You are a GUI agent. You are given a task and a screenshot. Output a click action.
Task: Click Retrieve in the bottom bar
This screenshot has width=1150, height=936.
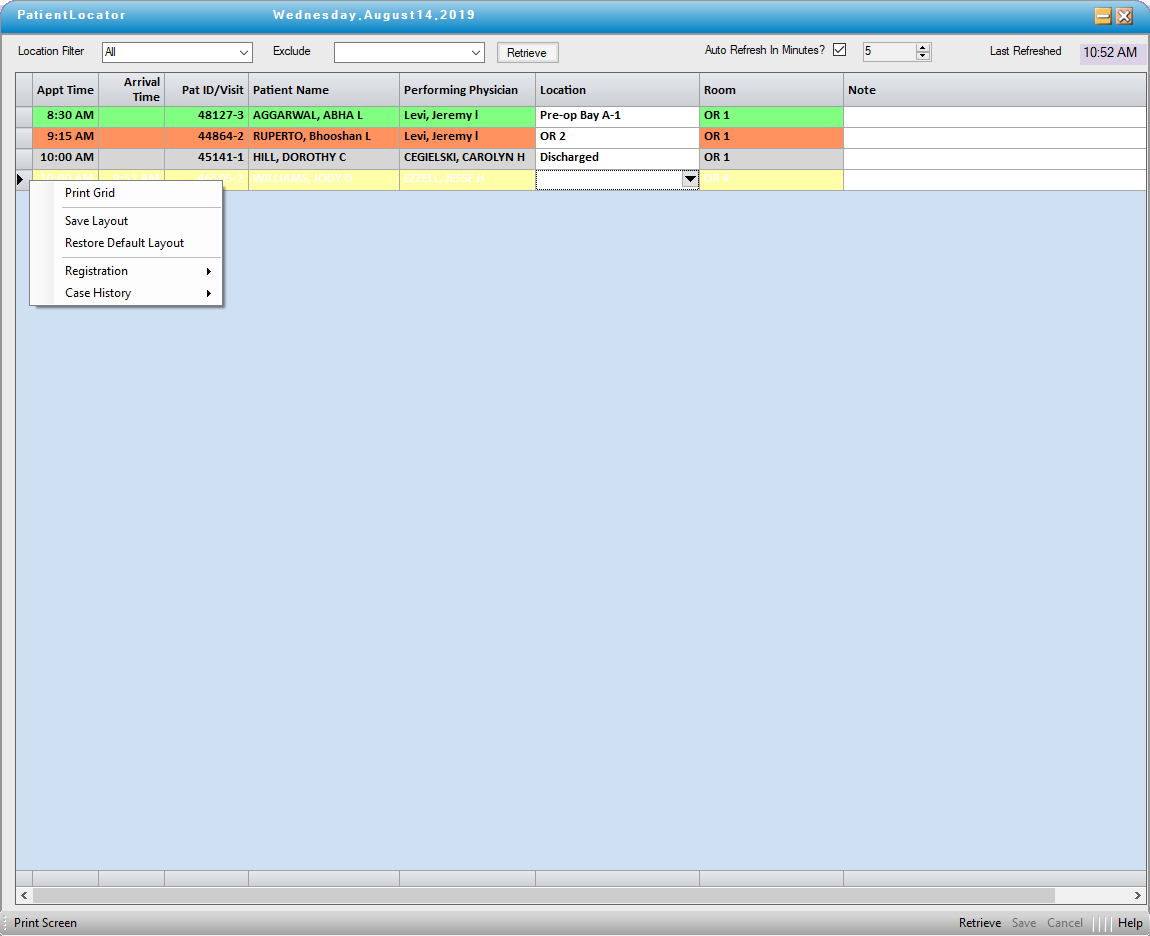pyautogui.click(x=979, y=923)
